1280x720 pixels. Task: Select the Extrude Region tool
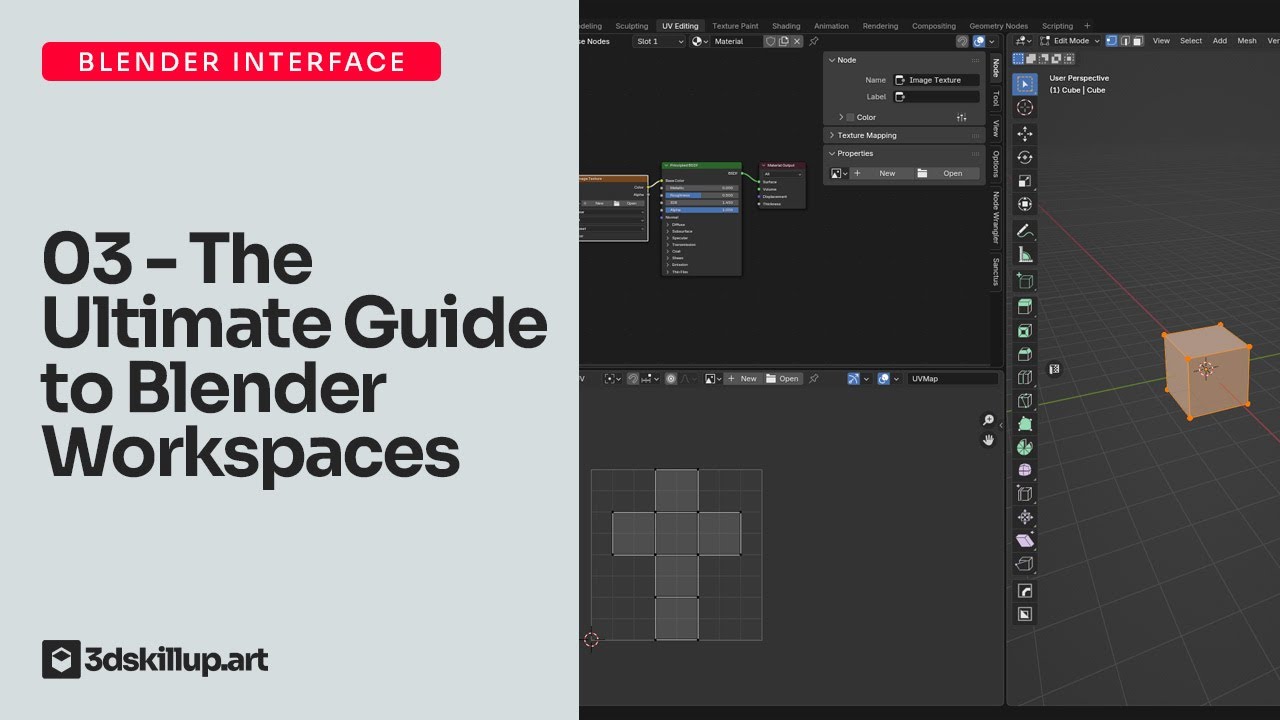click(x=1024, y=307)
